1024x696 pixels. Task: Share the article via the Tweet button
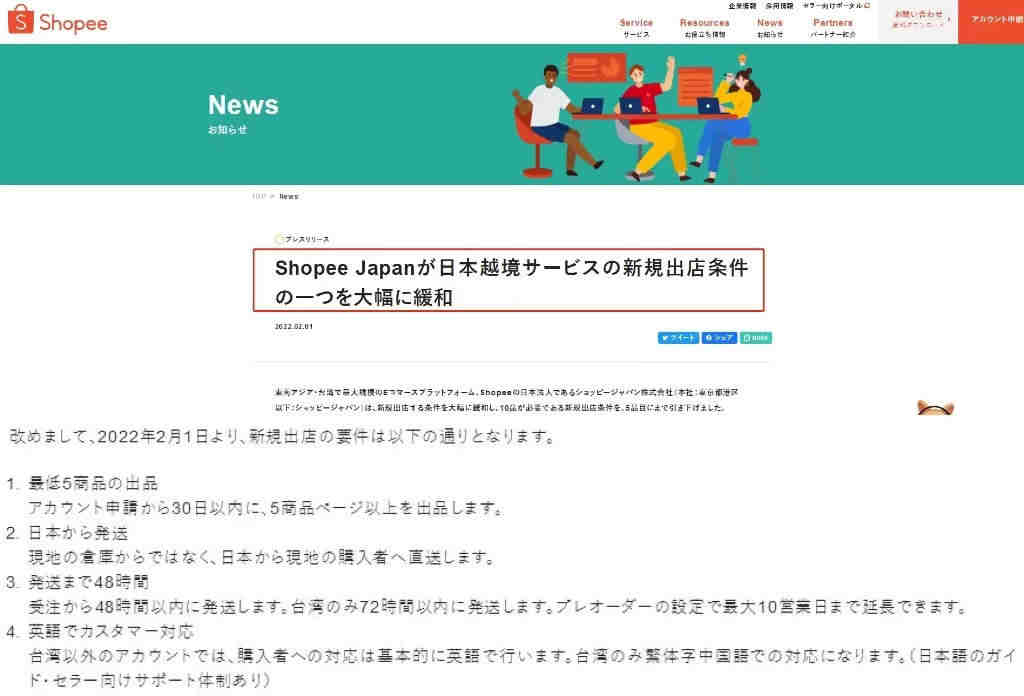[678, 338]
